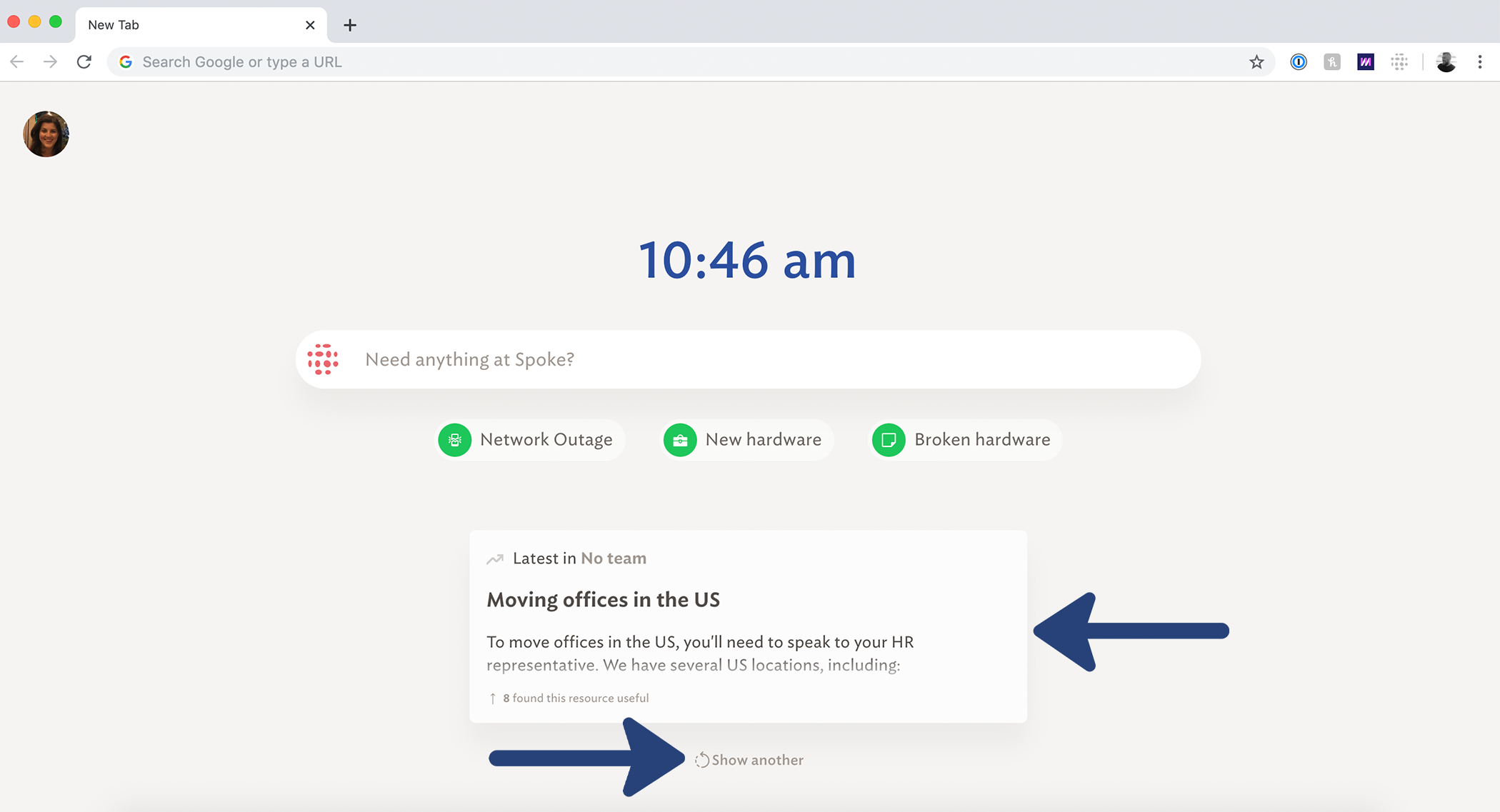Click the upvote arrow beside 8 found useful
This screenshot has height=812, width=1500.
coord(492,698)
